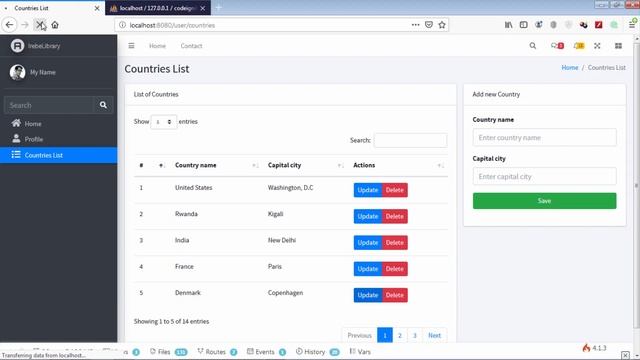640x360 pixels.
Task: Focus the Enter country name field
Action: click(544, 138)
